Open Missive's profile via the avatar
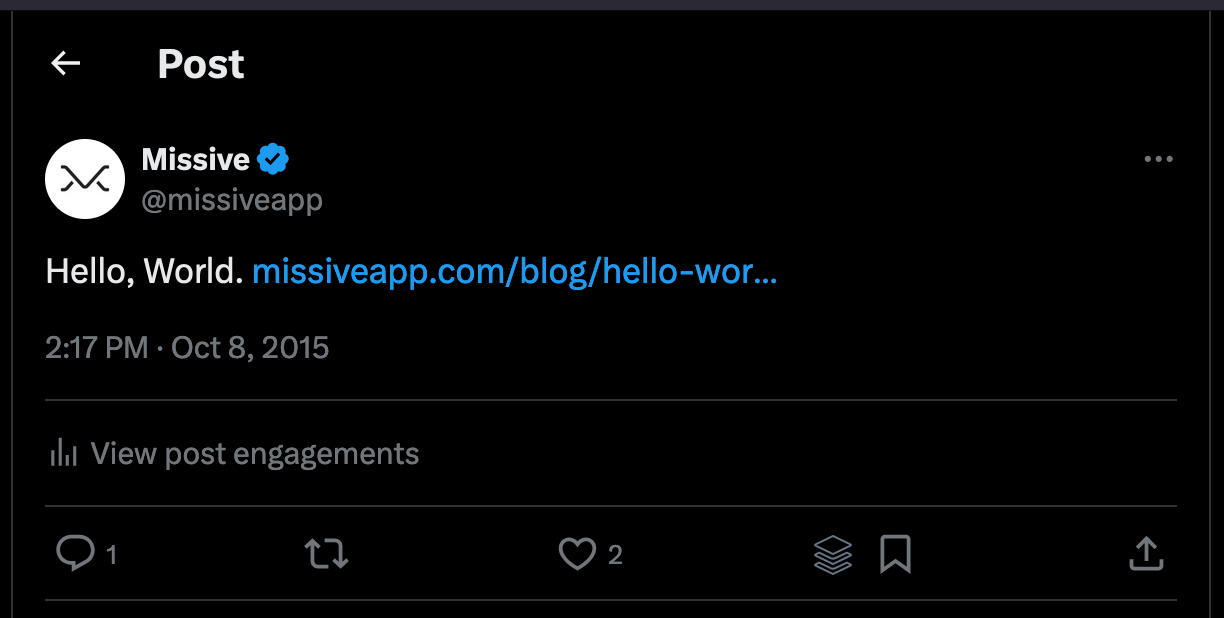The image size is (1224, 618). click(85, 178)
